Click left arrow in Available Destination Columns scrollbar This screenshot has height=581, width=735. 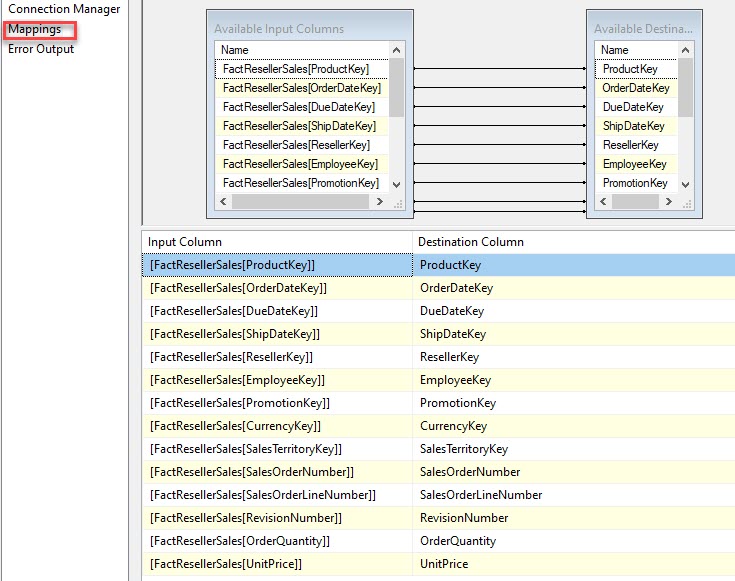(x=603, y=202)
